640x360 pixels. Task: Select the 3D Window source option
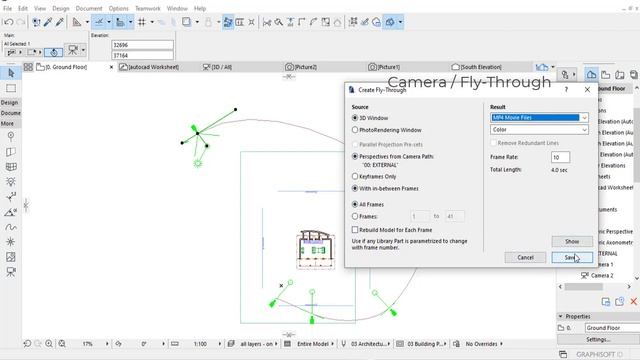click(x=370, y=118)
